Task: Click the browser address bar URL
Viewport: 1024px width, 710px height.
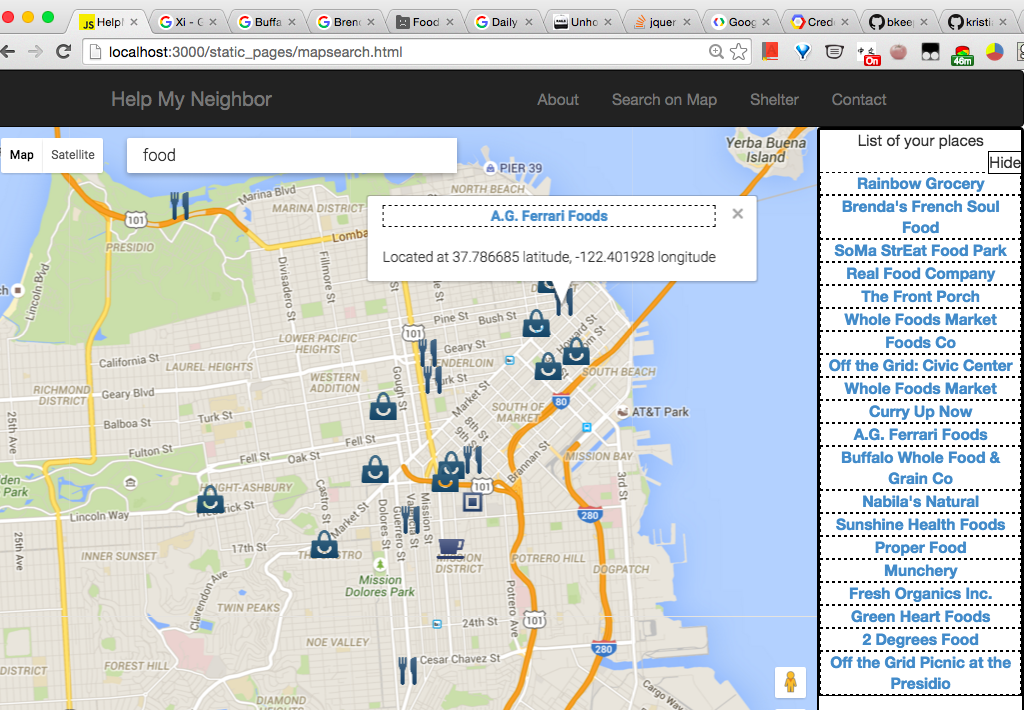Action: [x=255, y=52]
